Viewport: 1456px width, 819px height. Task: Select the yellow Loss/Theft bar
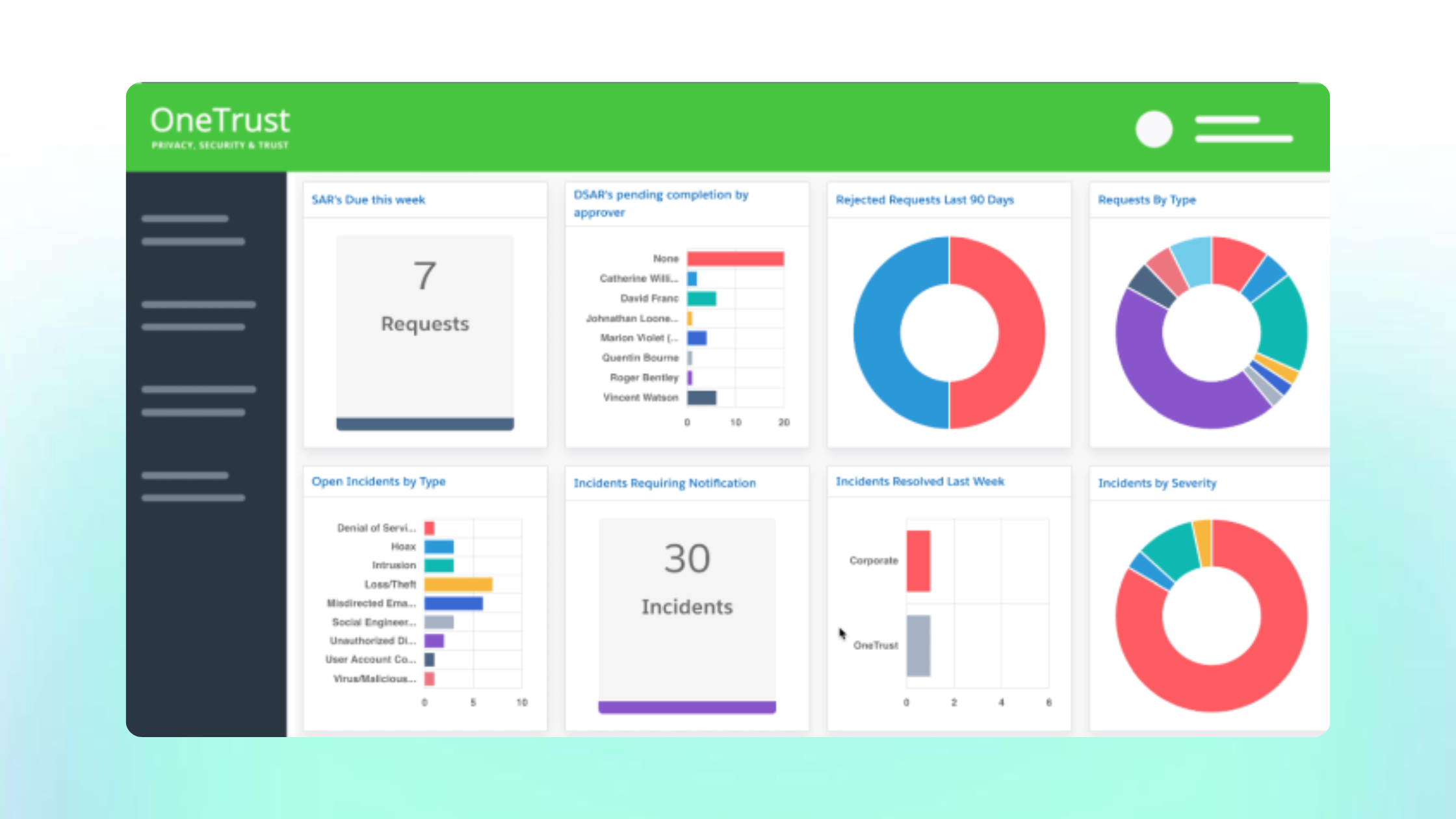click(458, 584)
